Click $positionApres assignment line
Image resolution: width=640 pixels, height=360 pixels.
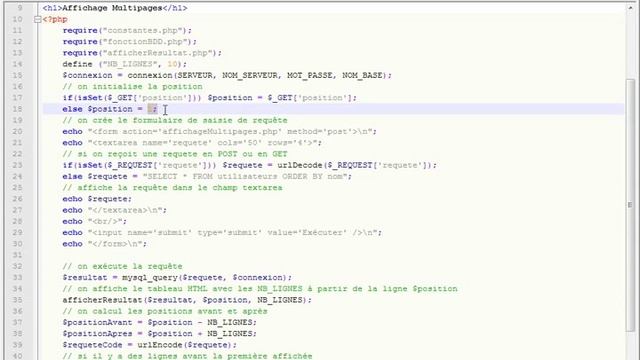tap(160, 333)
